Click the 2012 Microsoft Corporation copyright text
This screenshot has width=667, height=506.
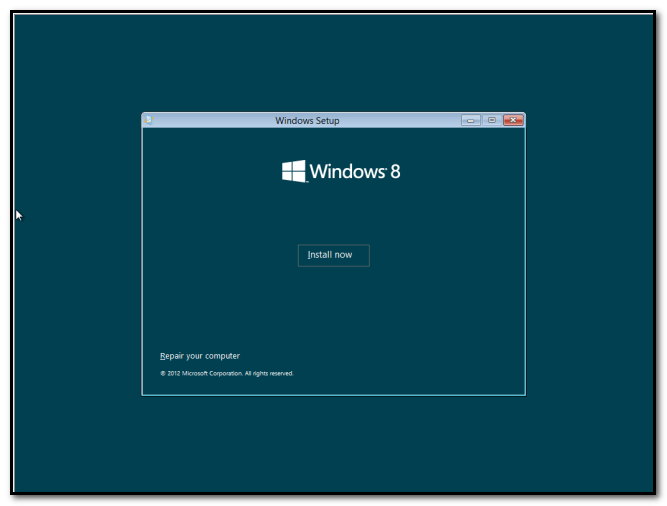coord(227,373)
